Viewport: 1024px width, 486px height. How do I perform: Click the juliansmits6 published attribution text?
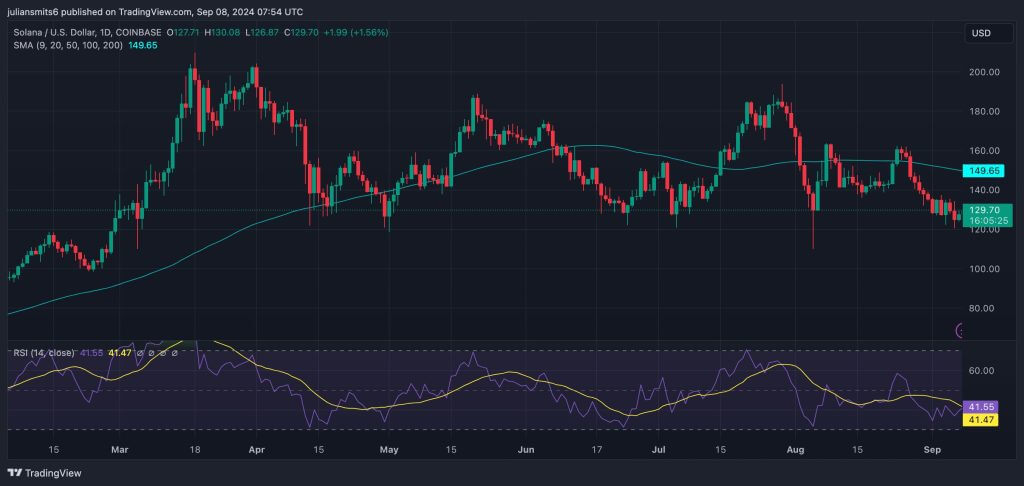[x=155, y=12]
